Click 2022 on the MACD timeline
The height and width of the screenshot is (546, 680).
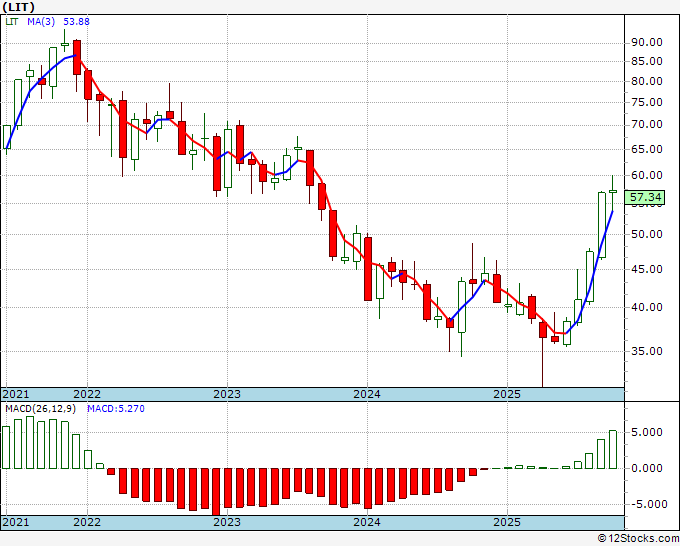87,522
